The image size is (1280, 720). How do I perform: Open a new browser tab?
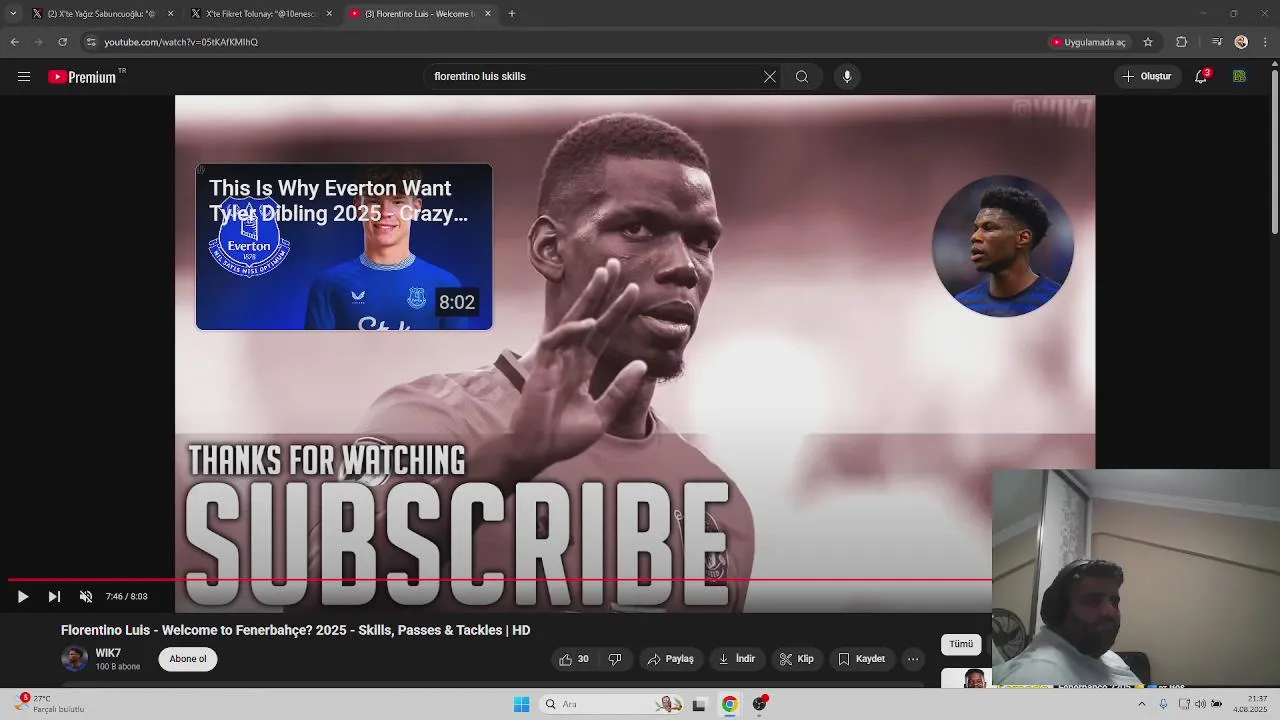pyautogui.click(x=512, y=14)
